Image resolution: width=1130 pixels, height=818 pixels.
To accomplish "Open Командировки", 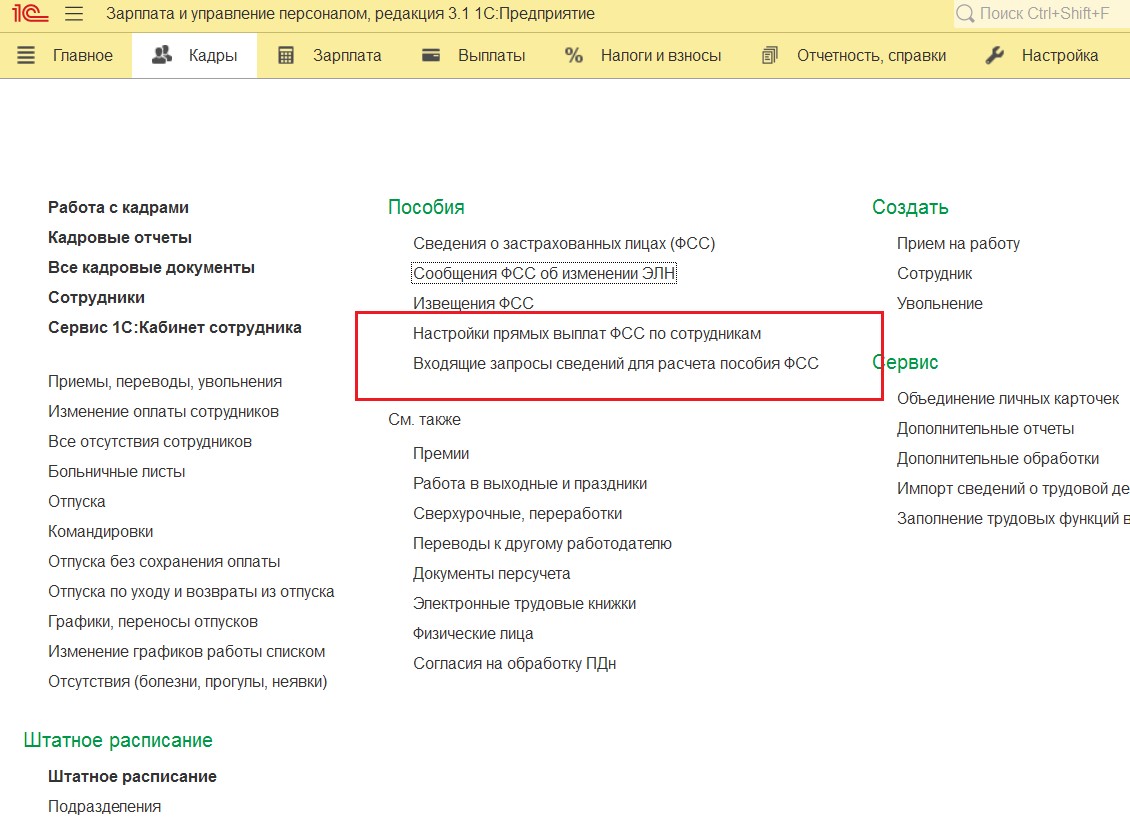I will click(x=101, y=532).
